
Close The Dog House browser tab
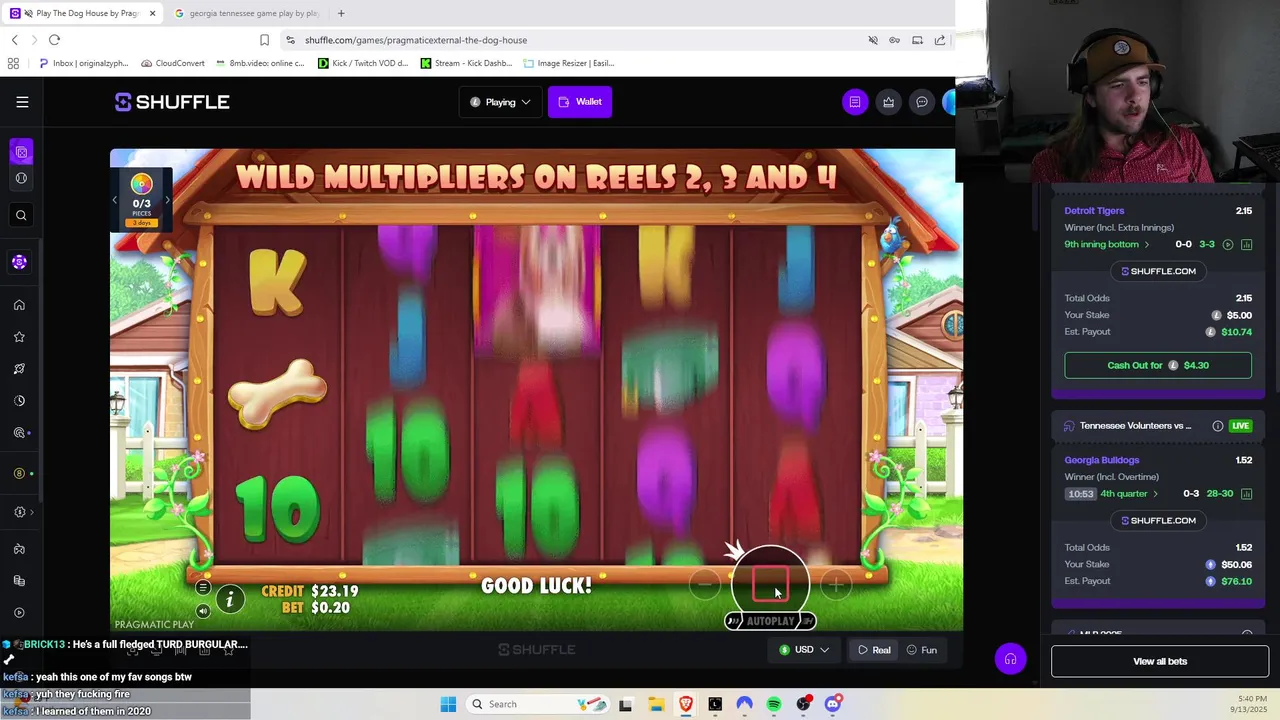(x=153, y=13)
